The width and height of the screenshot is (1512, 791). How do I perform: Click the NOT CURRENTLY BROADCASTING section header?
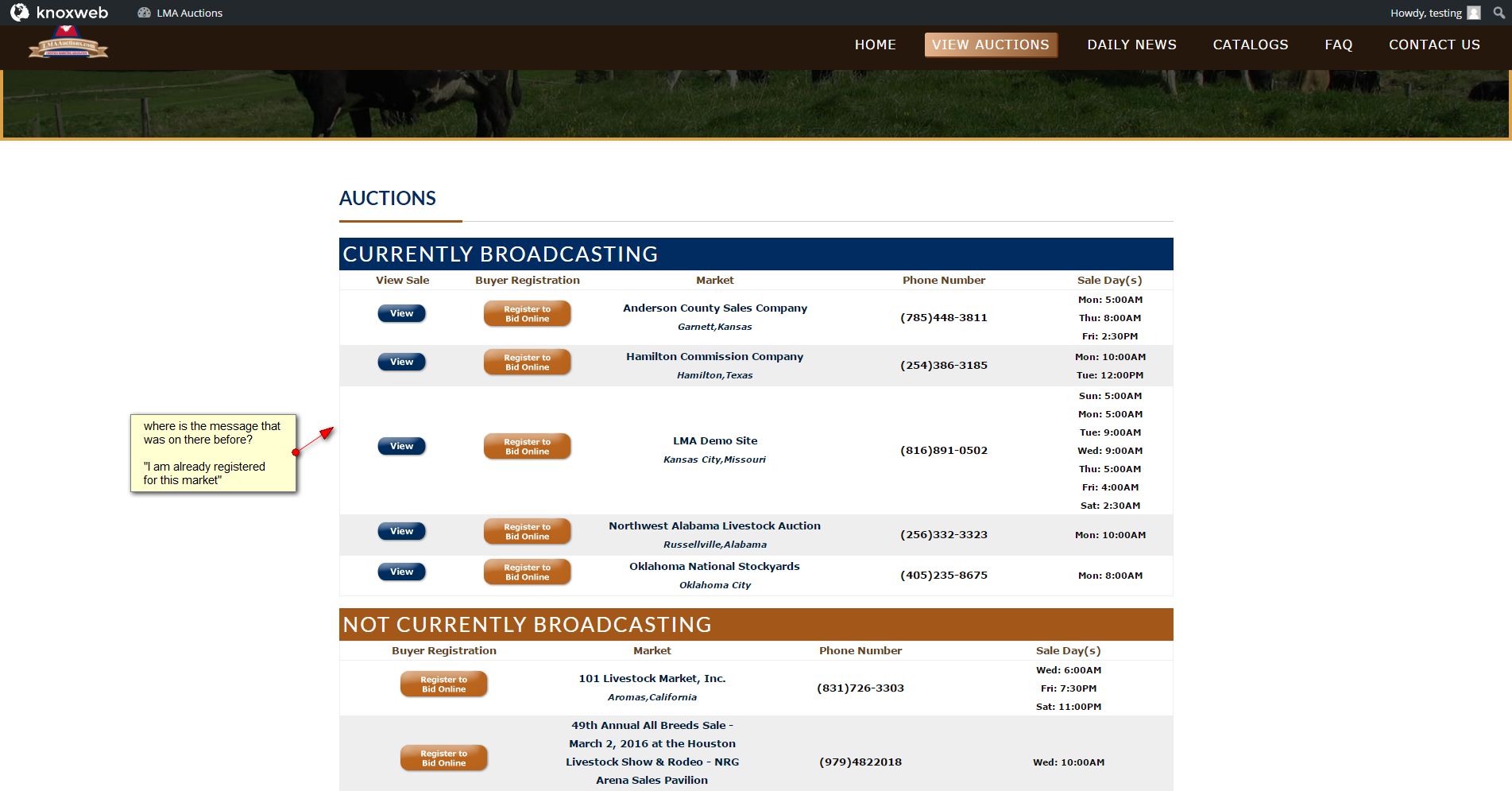pos(756,625)
